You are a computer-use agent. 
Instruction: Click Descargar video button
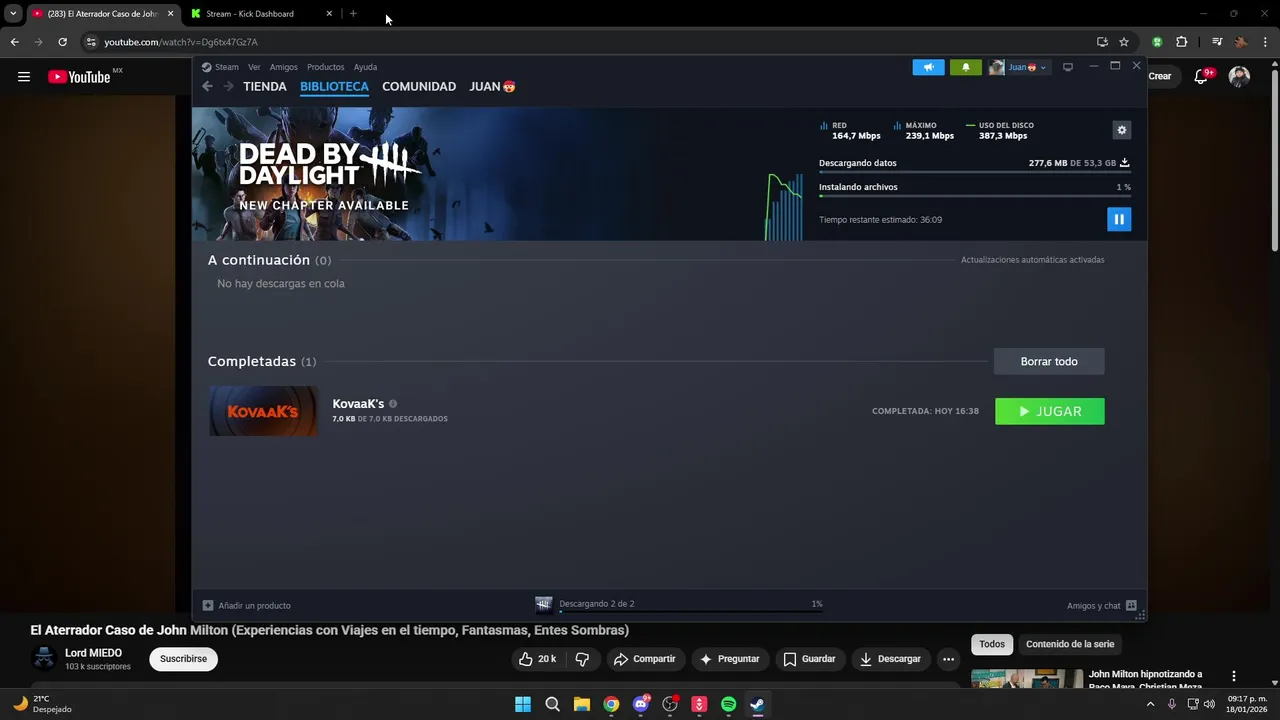(x=890, y=659)
